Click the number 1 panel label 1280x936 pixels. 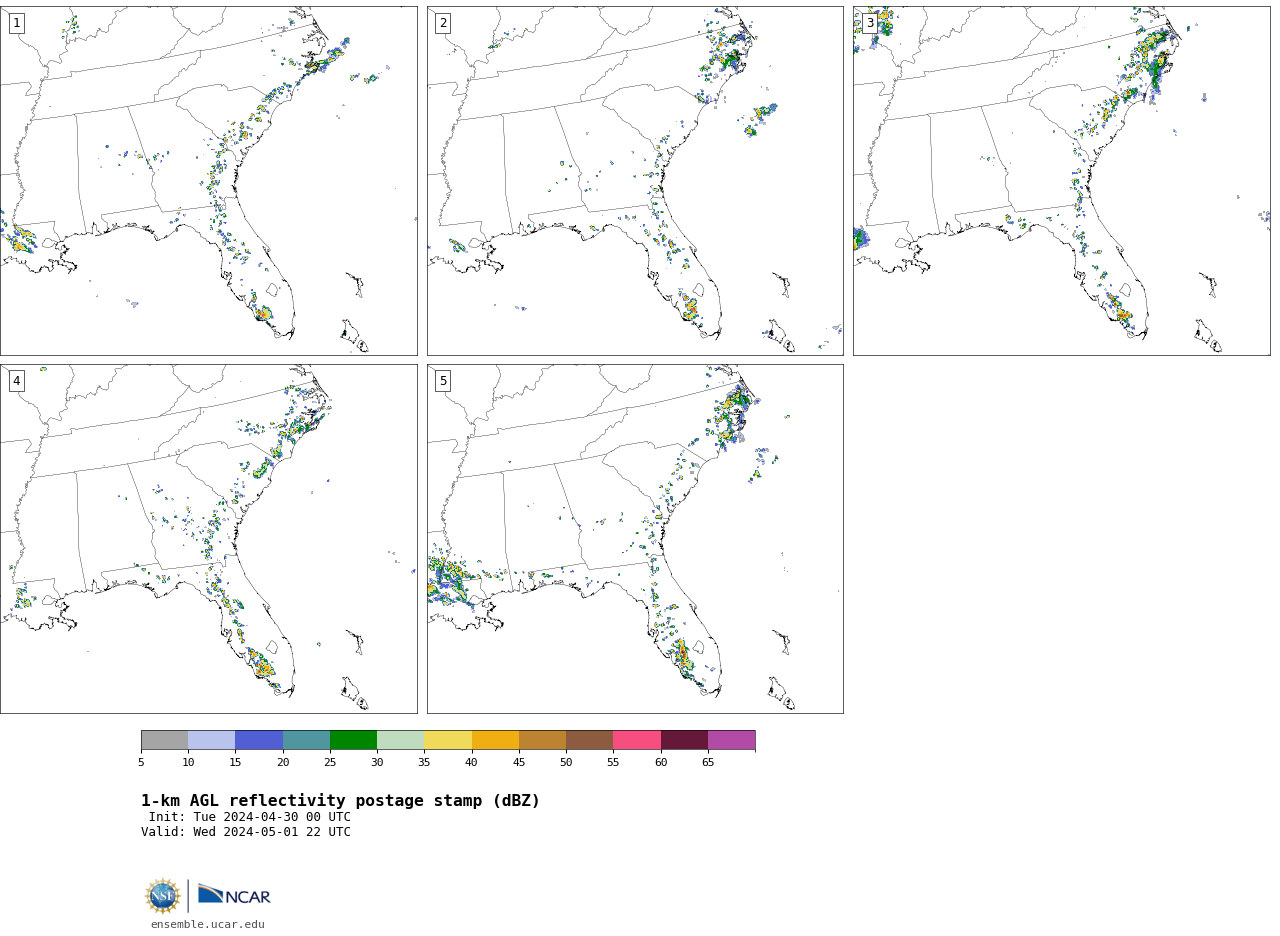pos(16,23)
